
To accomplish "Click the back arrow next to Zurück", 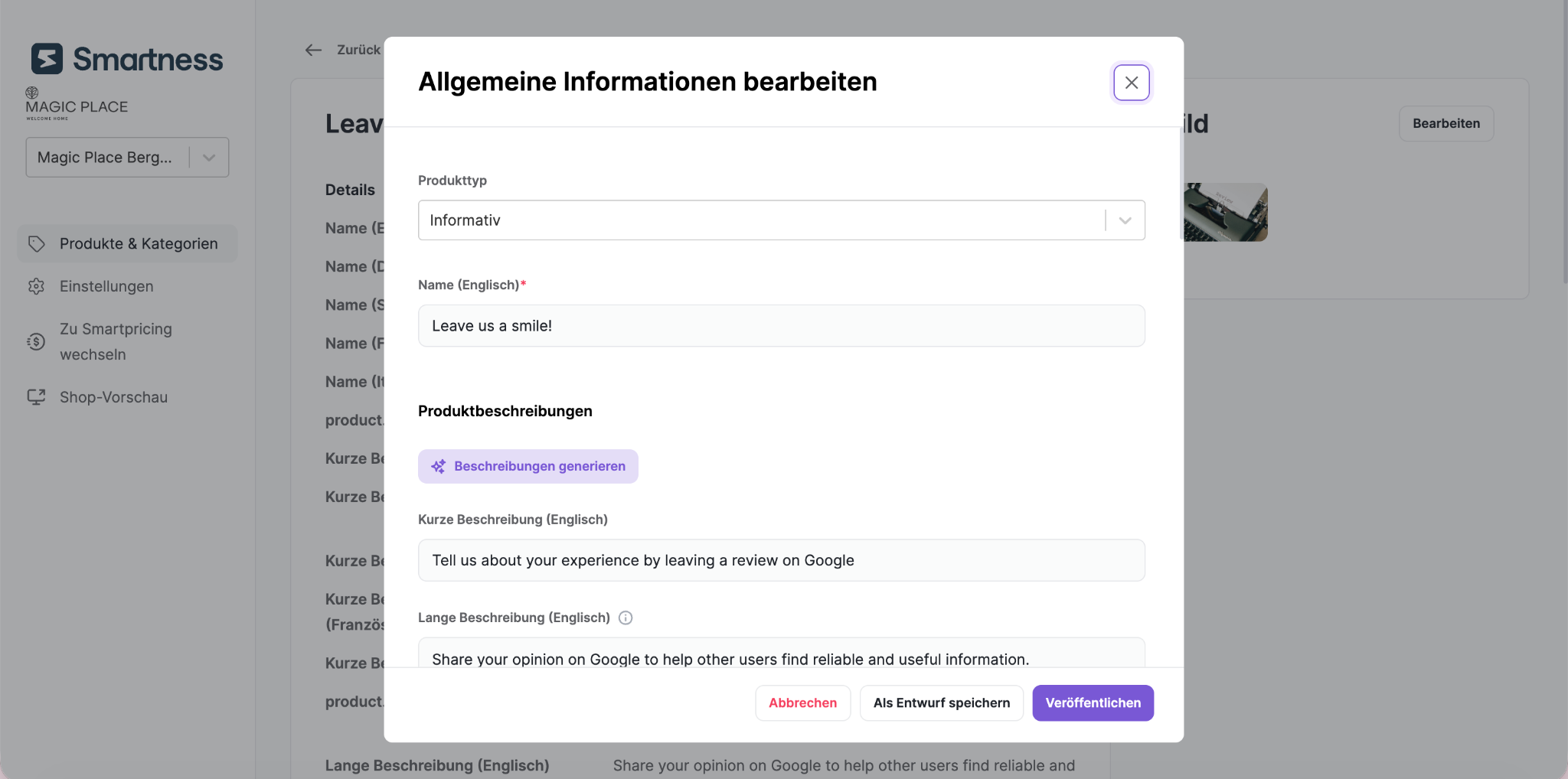I will click(313, 51).
